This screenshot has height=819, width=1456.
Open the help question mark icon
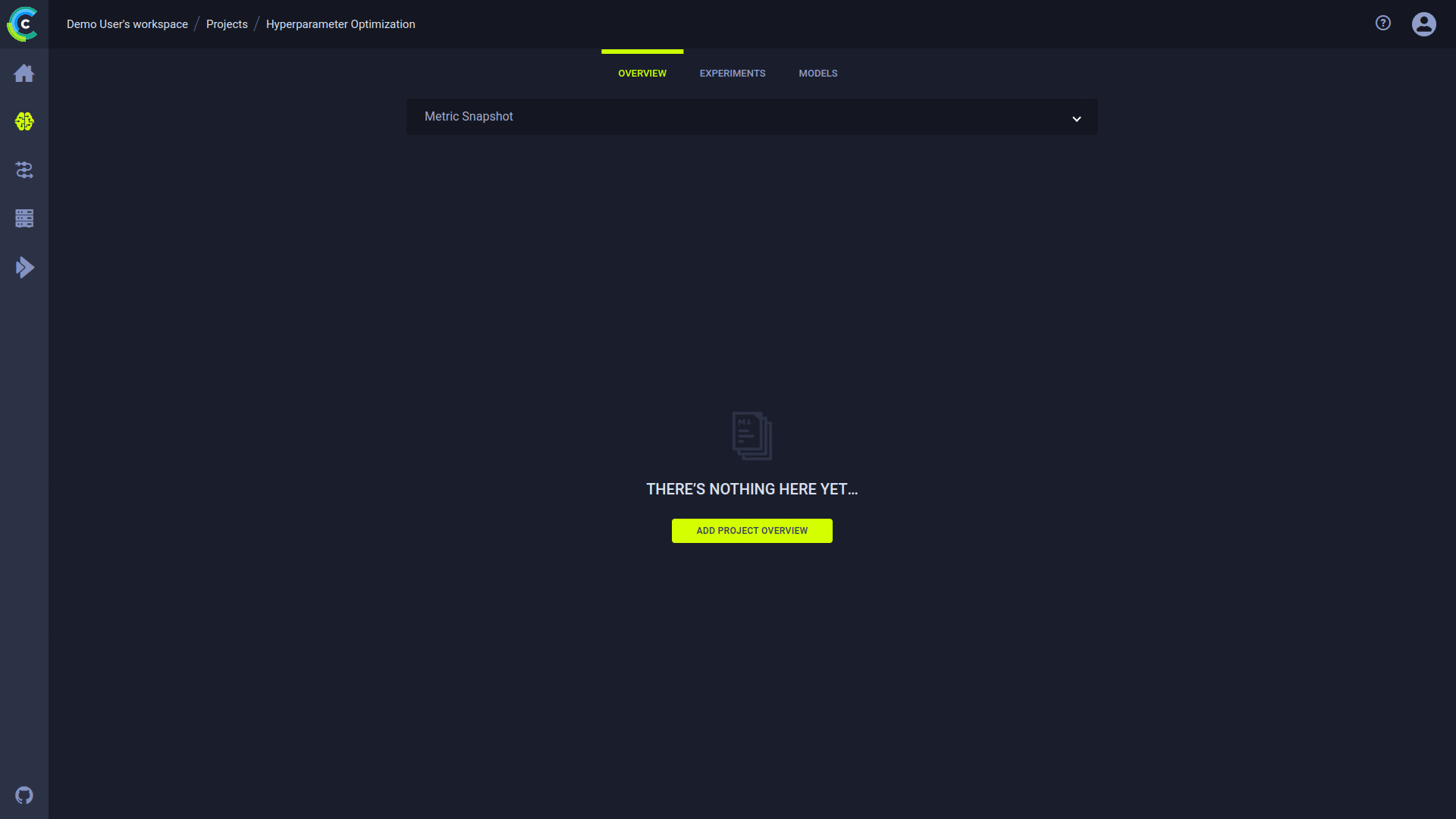(x=1383, y=24)
